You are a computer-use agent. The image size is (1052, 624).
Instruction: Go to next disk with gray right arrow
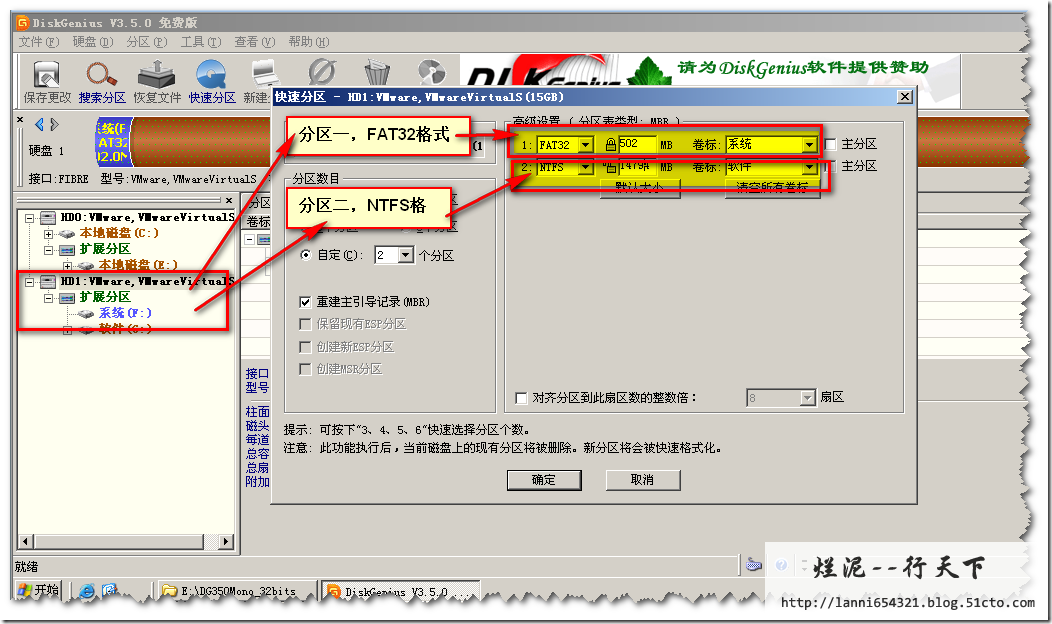54,124
